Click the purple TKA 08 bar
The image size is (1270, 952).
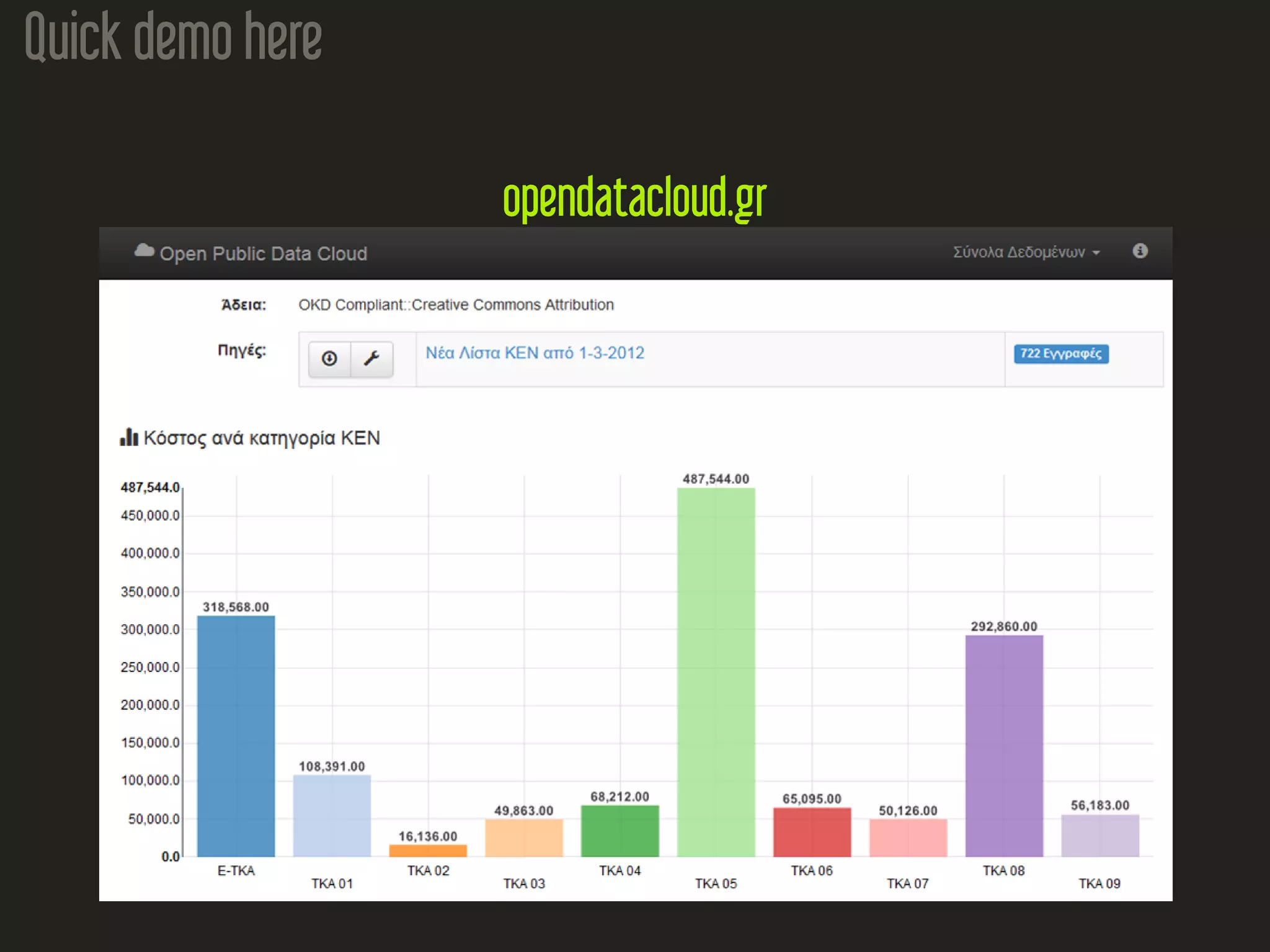point(1004,746)
